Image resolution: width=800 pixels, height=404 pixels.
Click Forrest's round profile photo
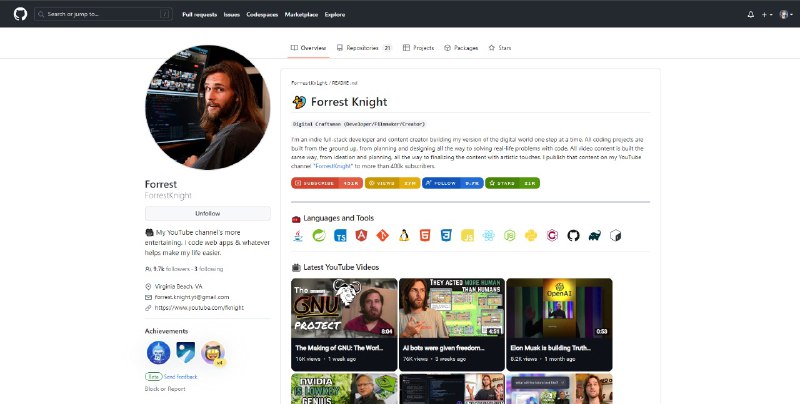click(x=208, y=107)
